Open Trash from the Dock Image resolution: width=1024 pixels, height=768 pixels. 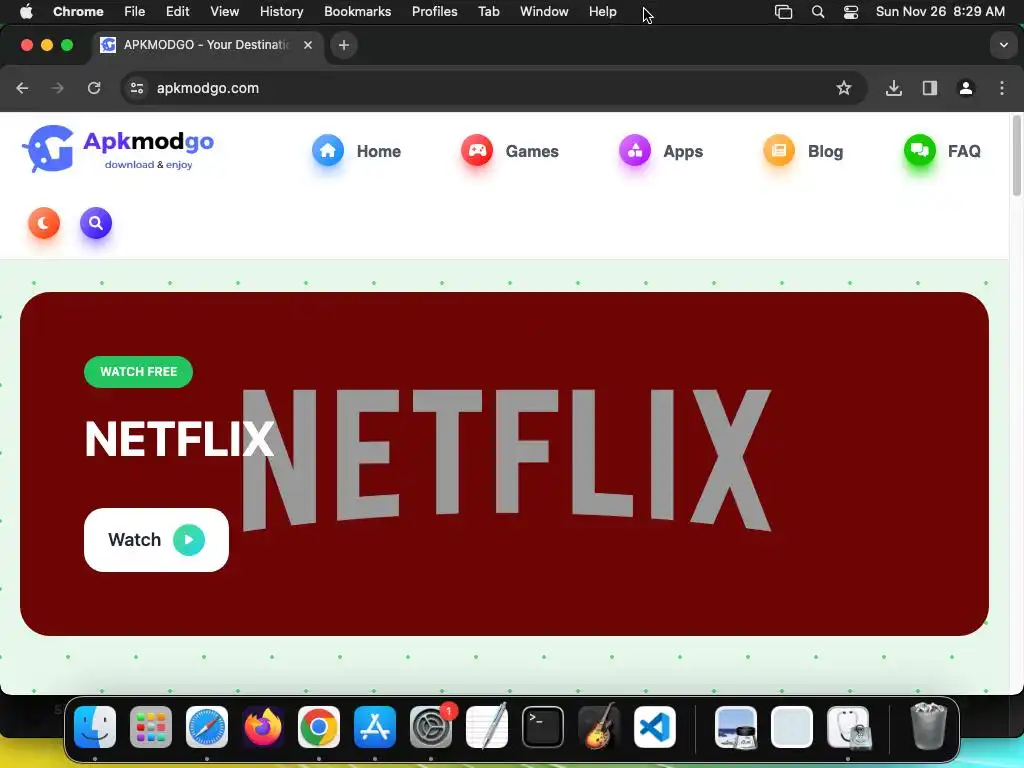pos(928,727)
